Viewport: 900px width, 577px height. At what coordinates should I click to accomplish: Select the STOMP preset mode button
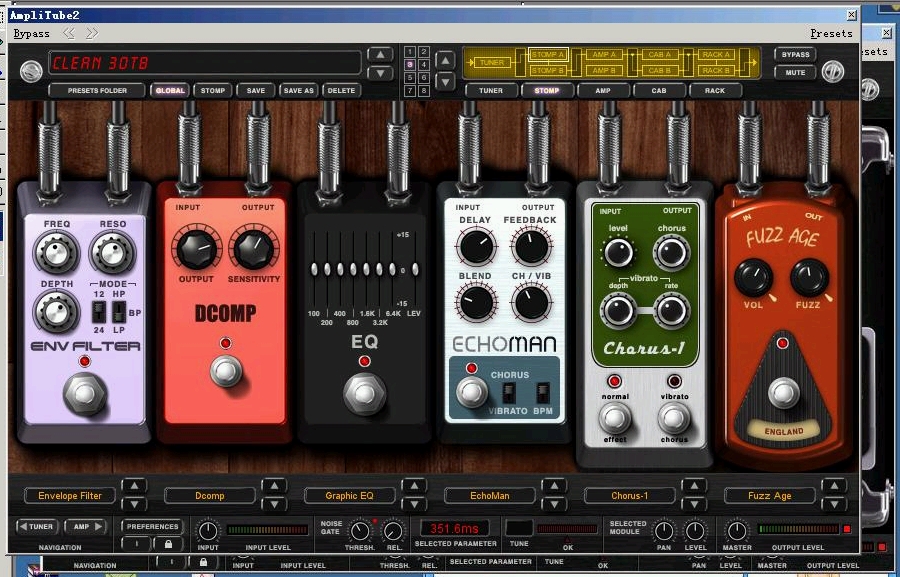212,91
